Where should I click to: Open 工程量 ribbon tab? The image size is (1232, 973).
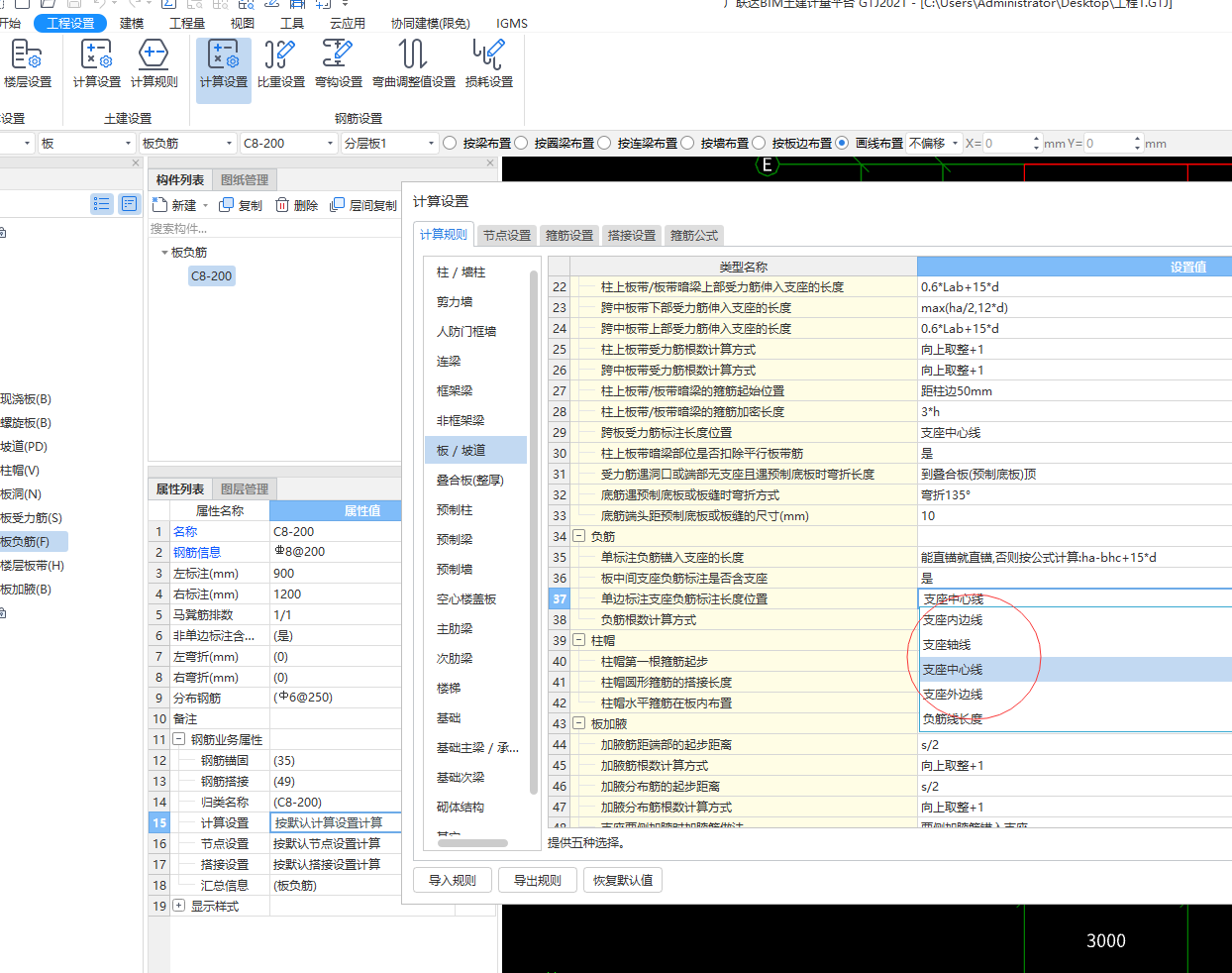click(x=187, y=23)
